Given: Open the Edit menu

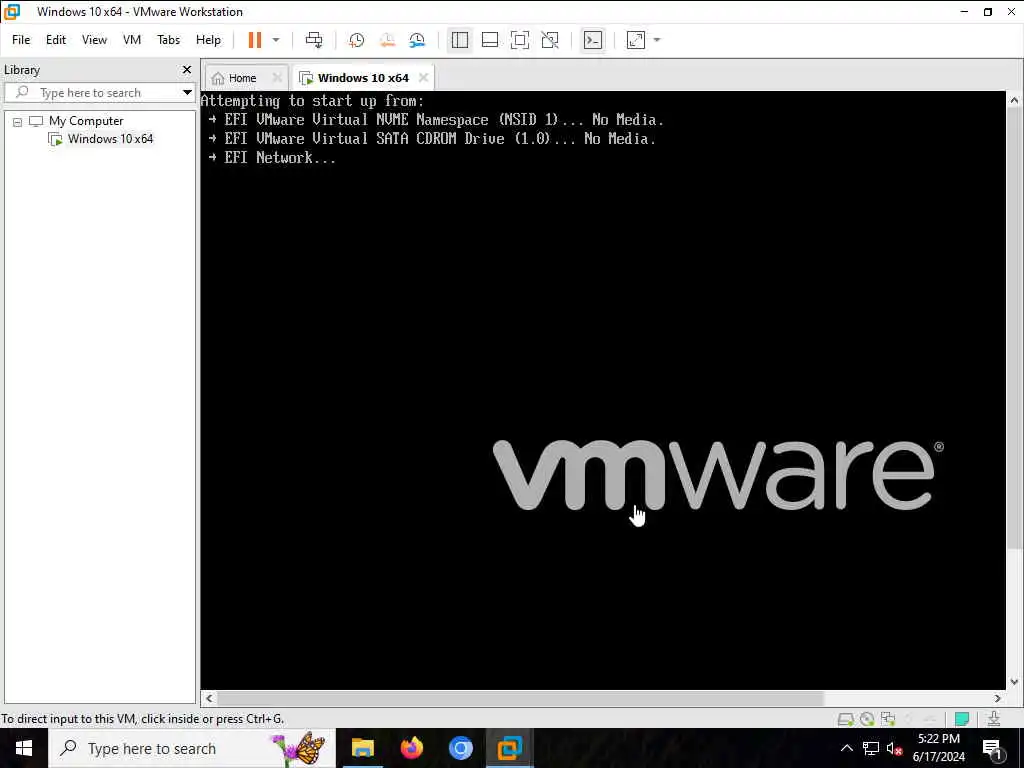Looking at the screenshot, I should 56,40.
